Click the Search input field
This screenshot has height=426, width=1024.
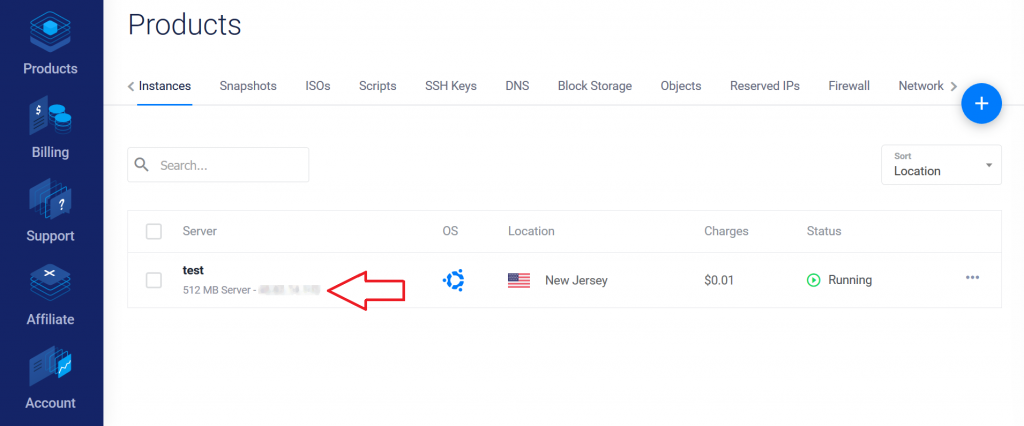230,165
